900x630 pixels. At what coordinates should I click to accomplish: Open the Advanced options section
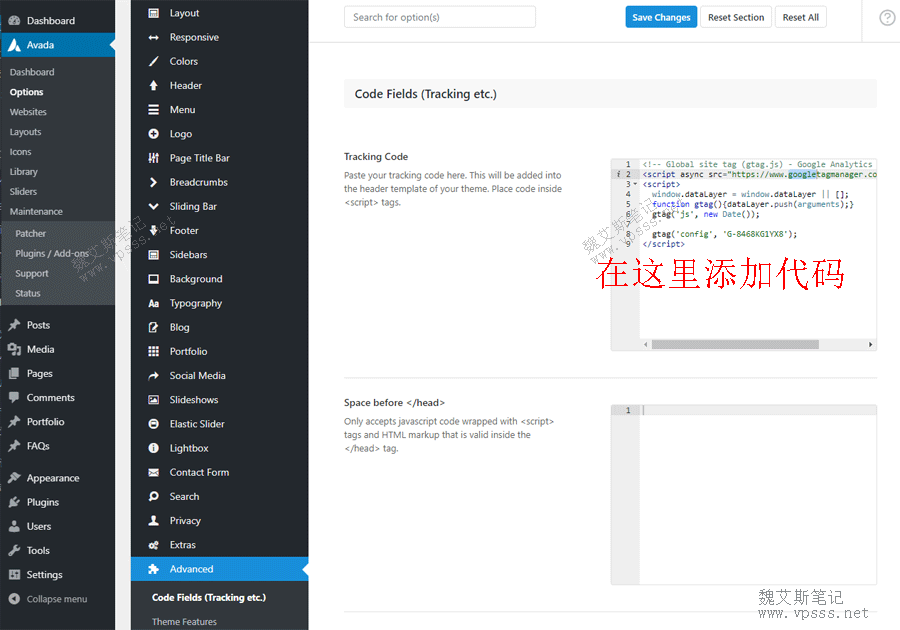tap(191, 569)
